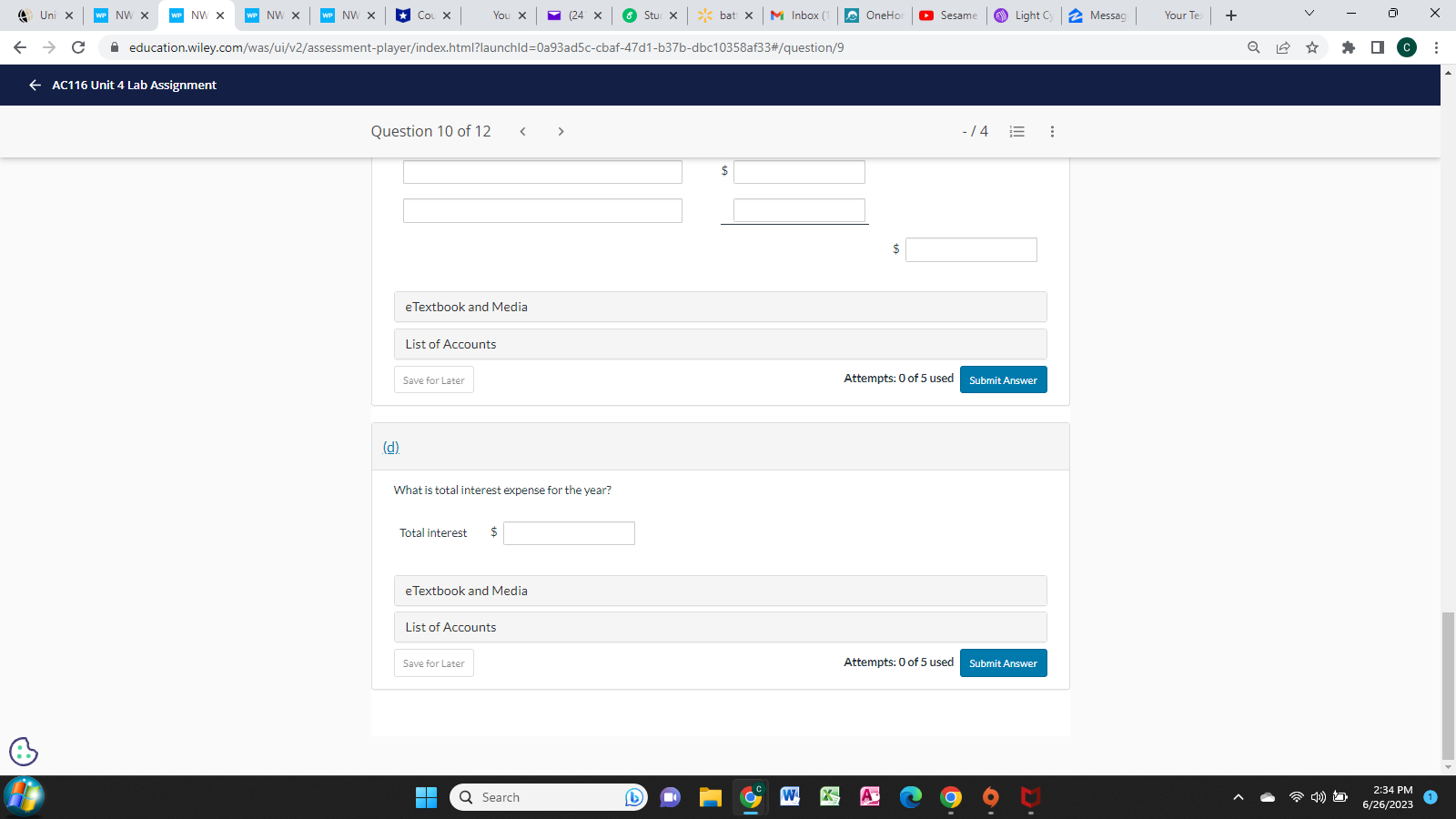The image size is (1456, 819).
Task: Switch to the Inbox Gmail tab
Action: coord(801,15)
